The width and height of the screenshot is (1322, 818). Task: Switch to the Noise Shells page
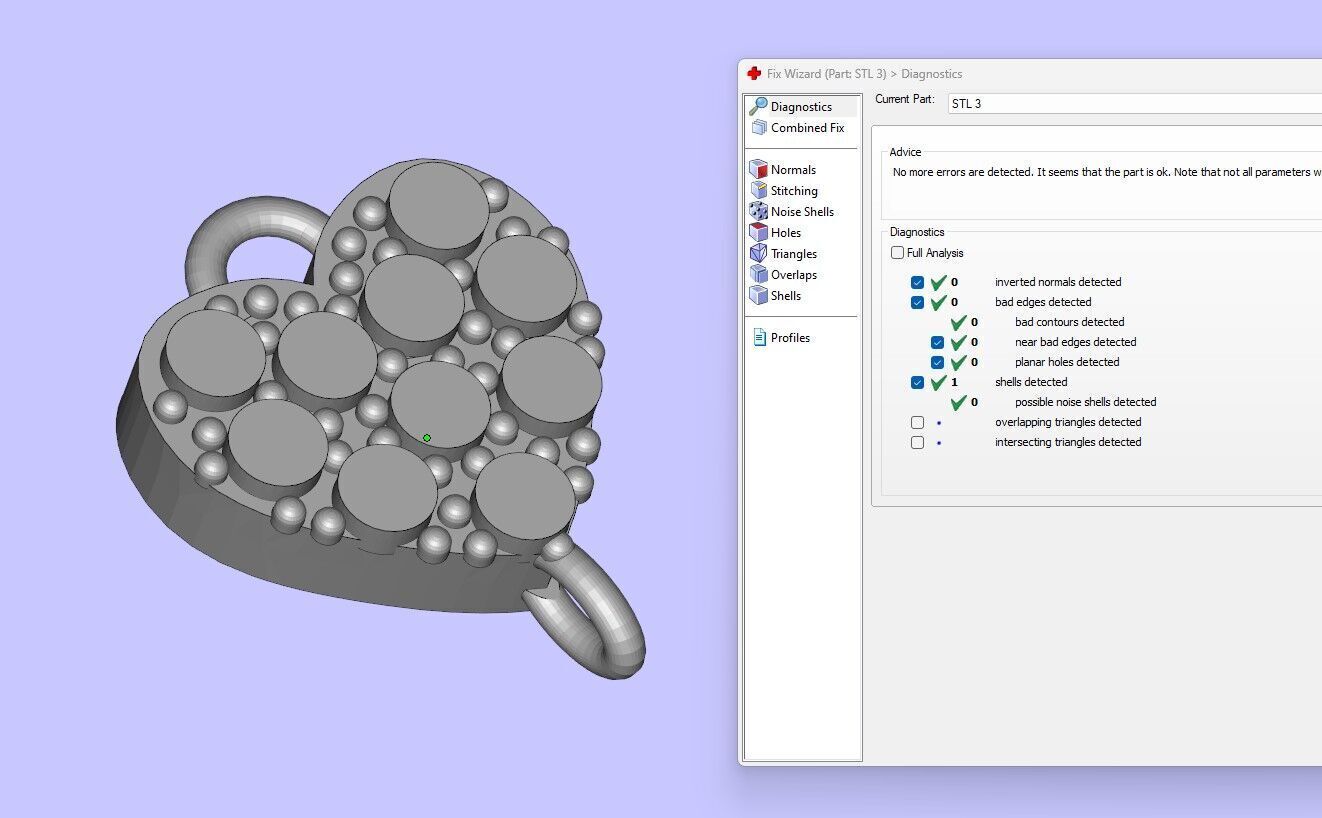pyautogui.click(x=802, y=211)
